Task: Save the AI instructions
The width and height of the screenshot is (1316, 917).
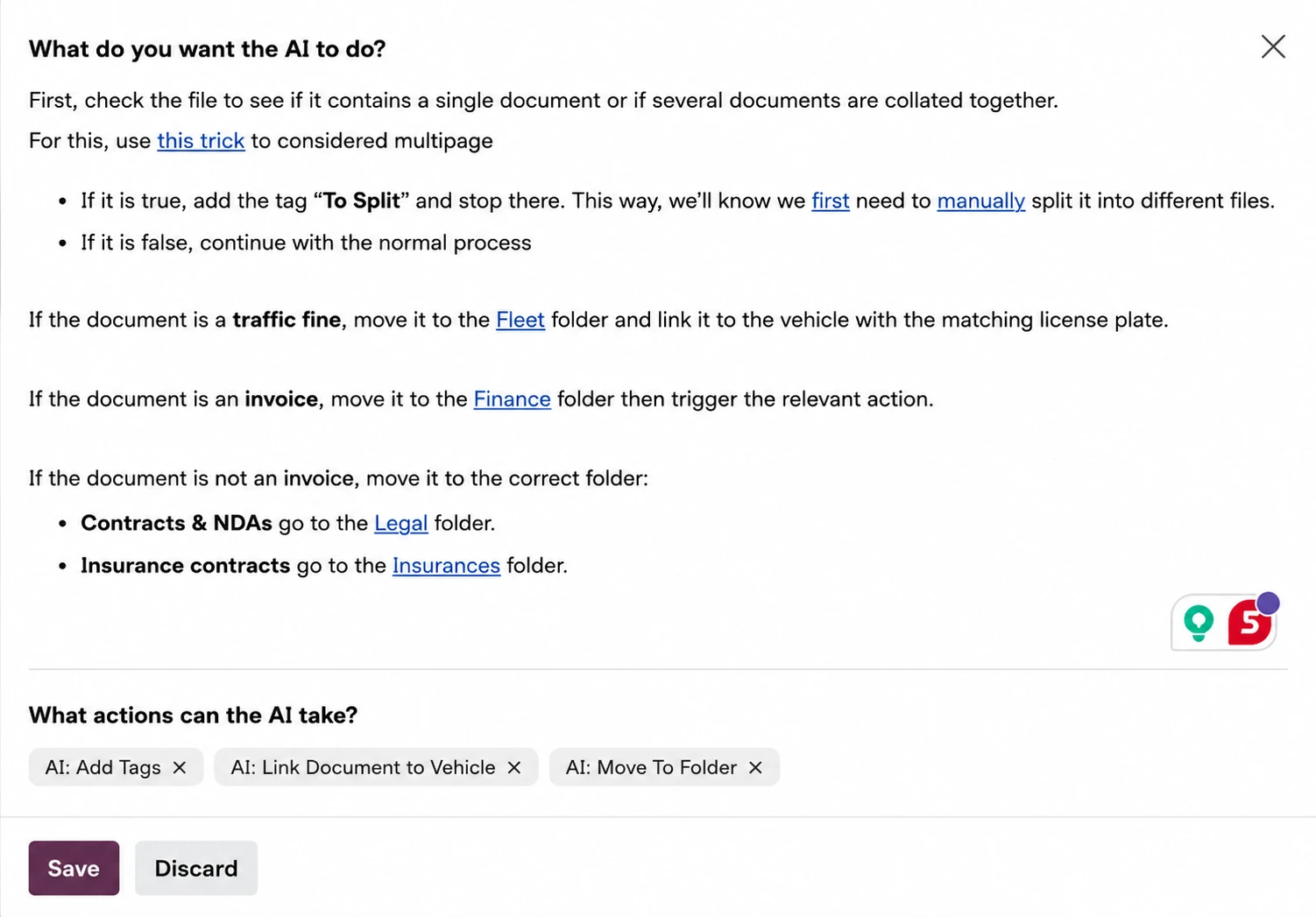Action: (74, 868)
